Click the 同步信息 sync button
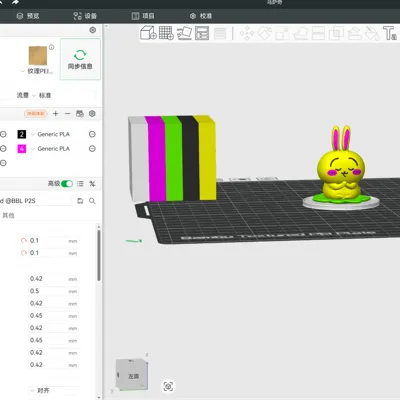The width and height of the screenshot is (400, 400). click(x=80, y=59)
